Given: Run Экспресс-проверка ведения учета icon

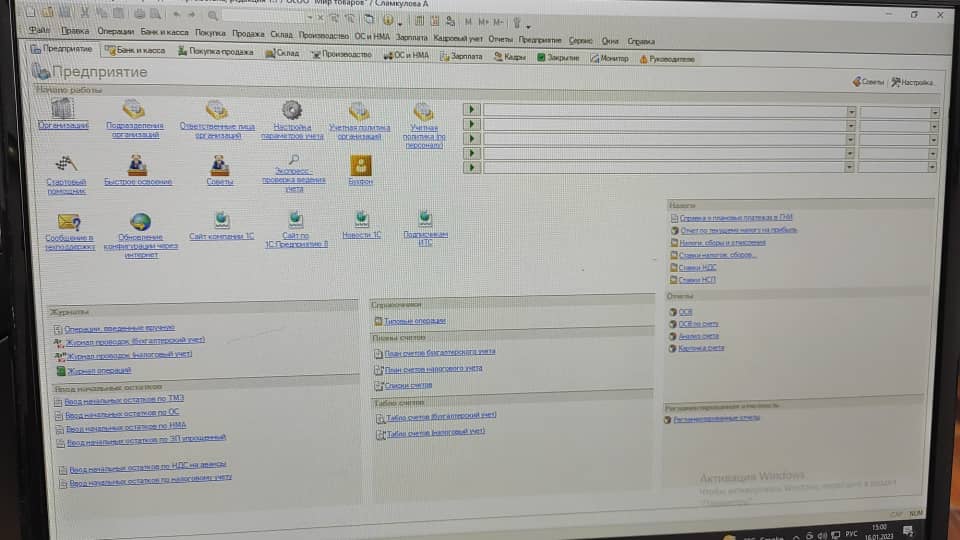Looking at the screenshot, I should [x=294, y=160].
